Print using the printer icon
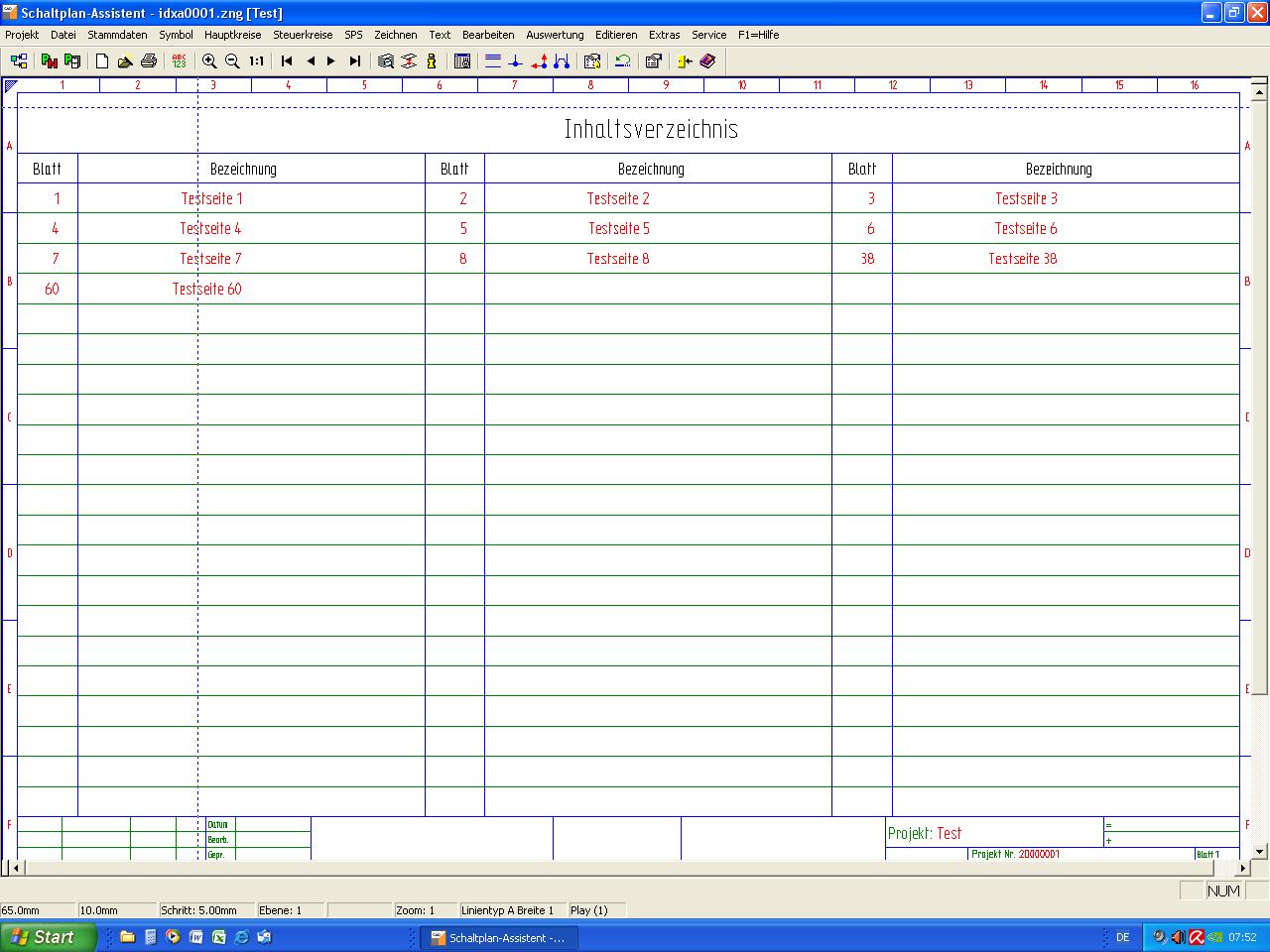The image size is (1270, 952). [149, 61]
